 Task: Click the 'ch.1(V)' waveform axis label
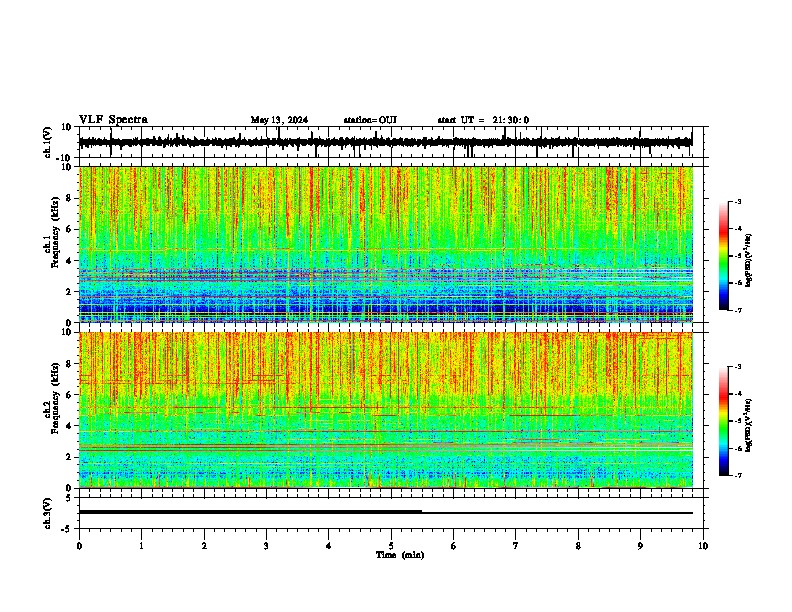tap(48, 142)
